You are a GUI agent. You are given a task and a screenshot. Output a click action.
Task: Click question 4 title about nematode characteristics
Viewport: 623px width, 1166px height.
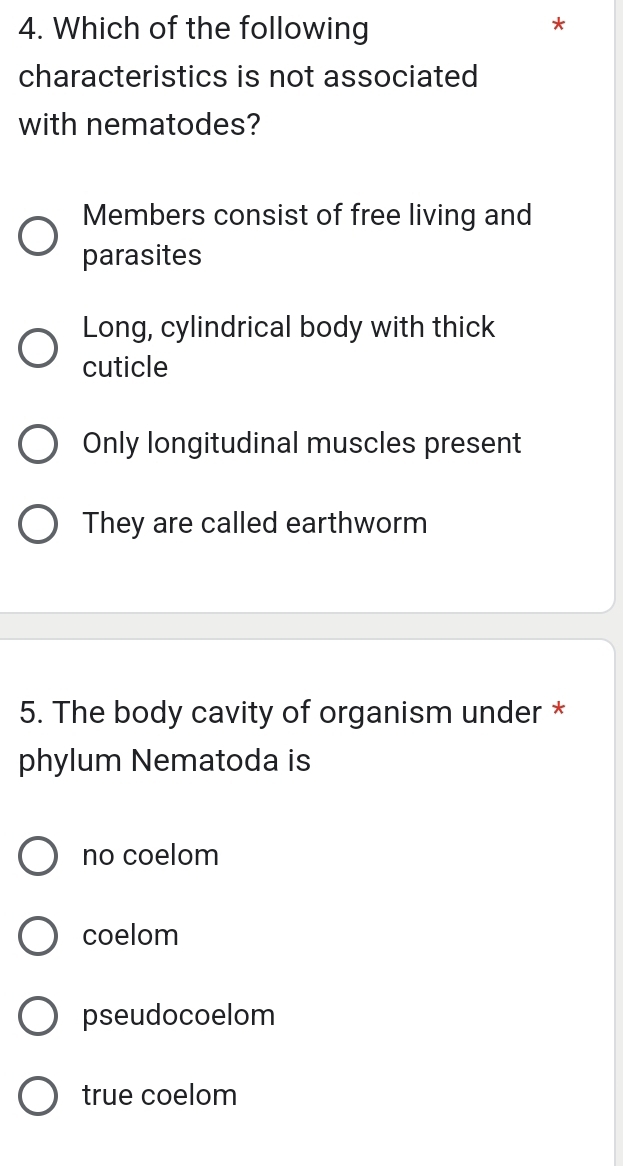(x=248, y=77)
